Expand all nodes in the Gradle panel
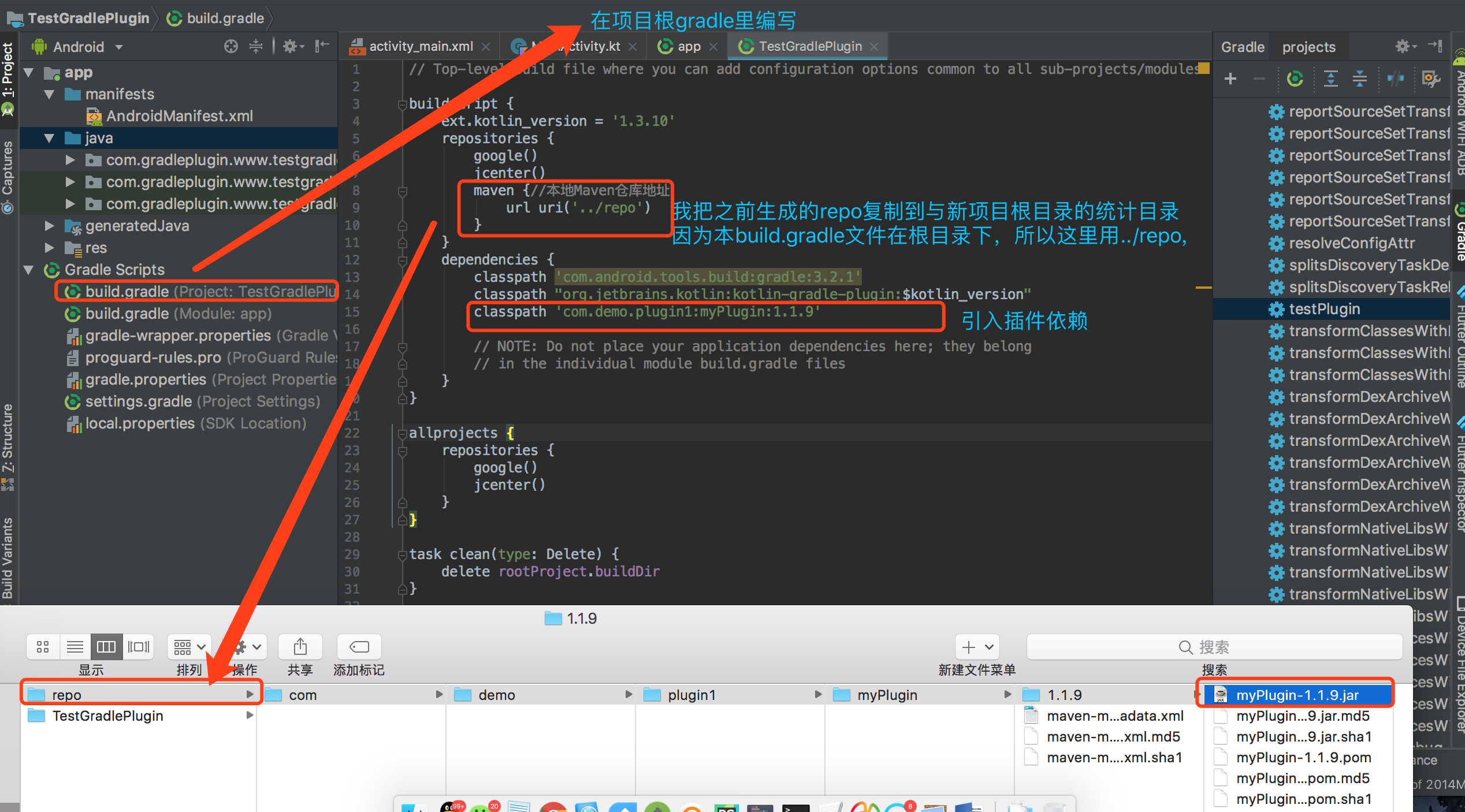 [x=1330, y=79]
